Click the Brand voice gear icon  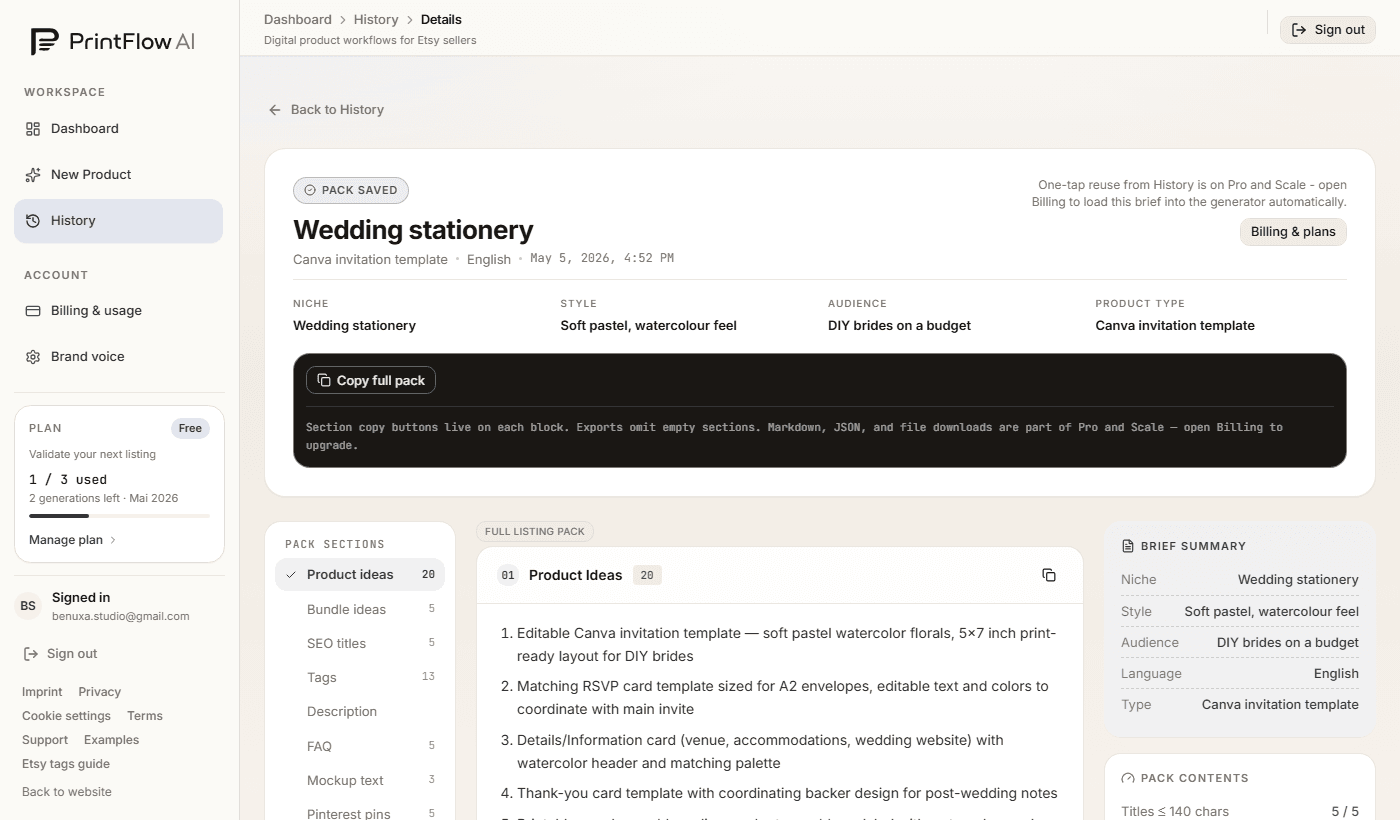[33, 357]
